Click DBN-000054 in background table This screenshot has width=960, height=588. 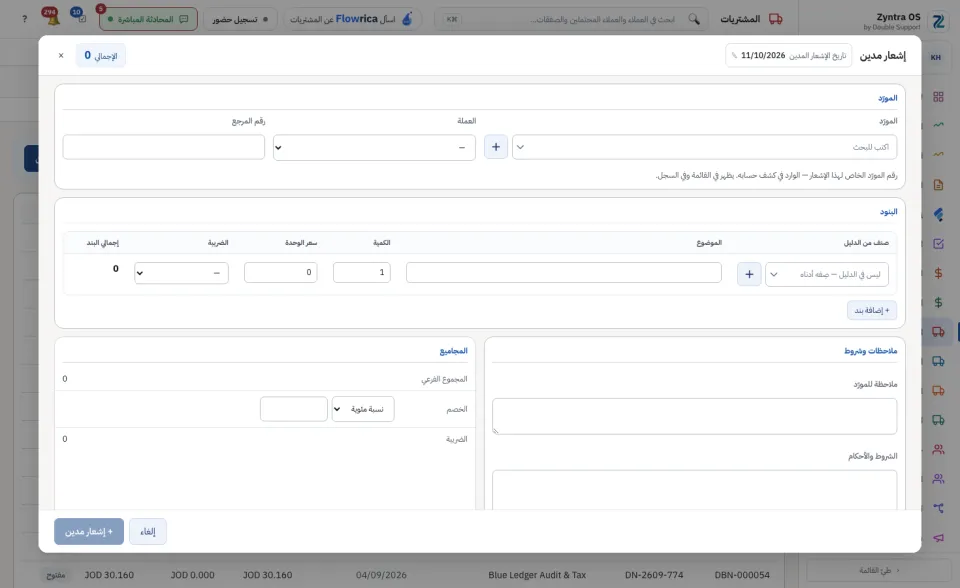(x=742, y=575)
